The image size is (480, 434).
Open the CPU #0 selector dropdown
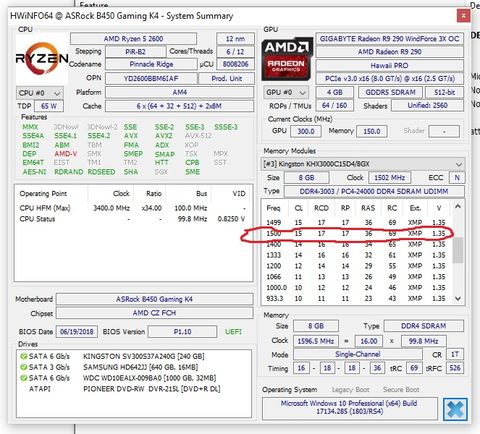pyautogui.click(x=40, y=93)
